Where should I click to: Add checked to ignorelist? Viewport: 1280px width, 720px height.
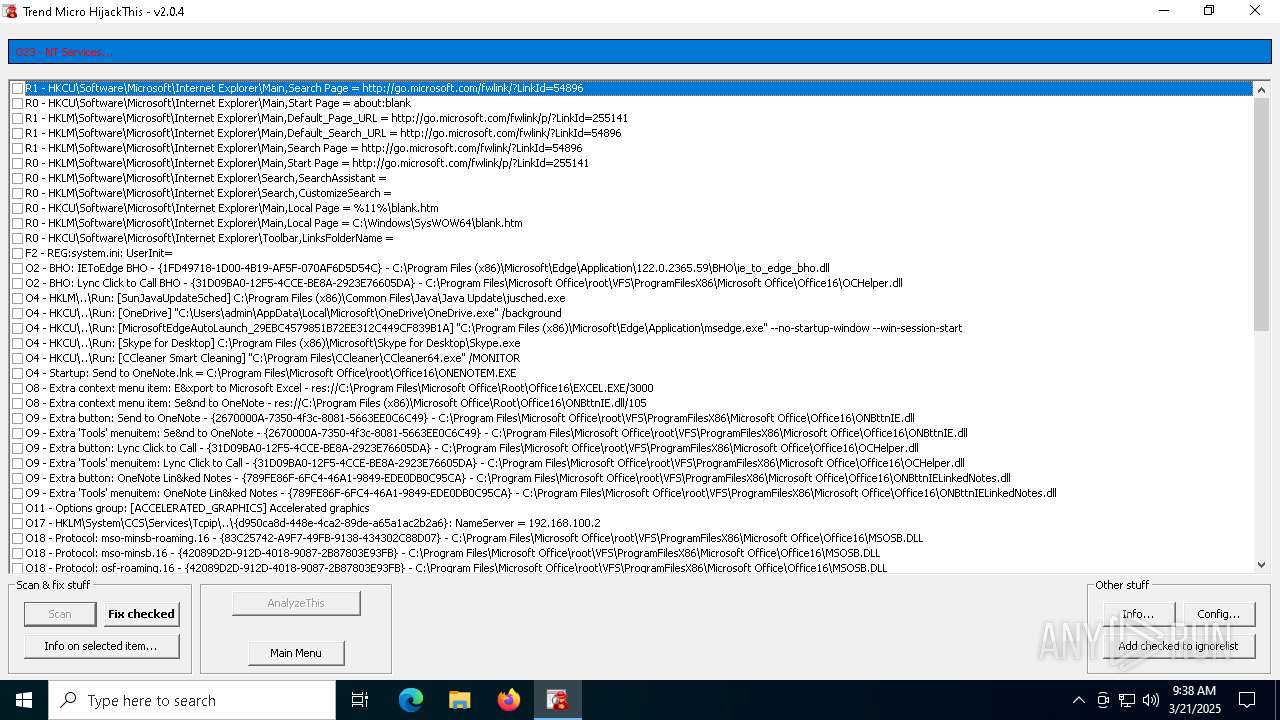1179,646
